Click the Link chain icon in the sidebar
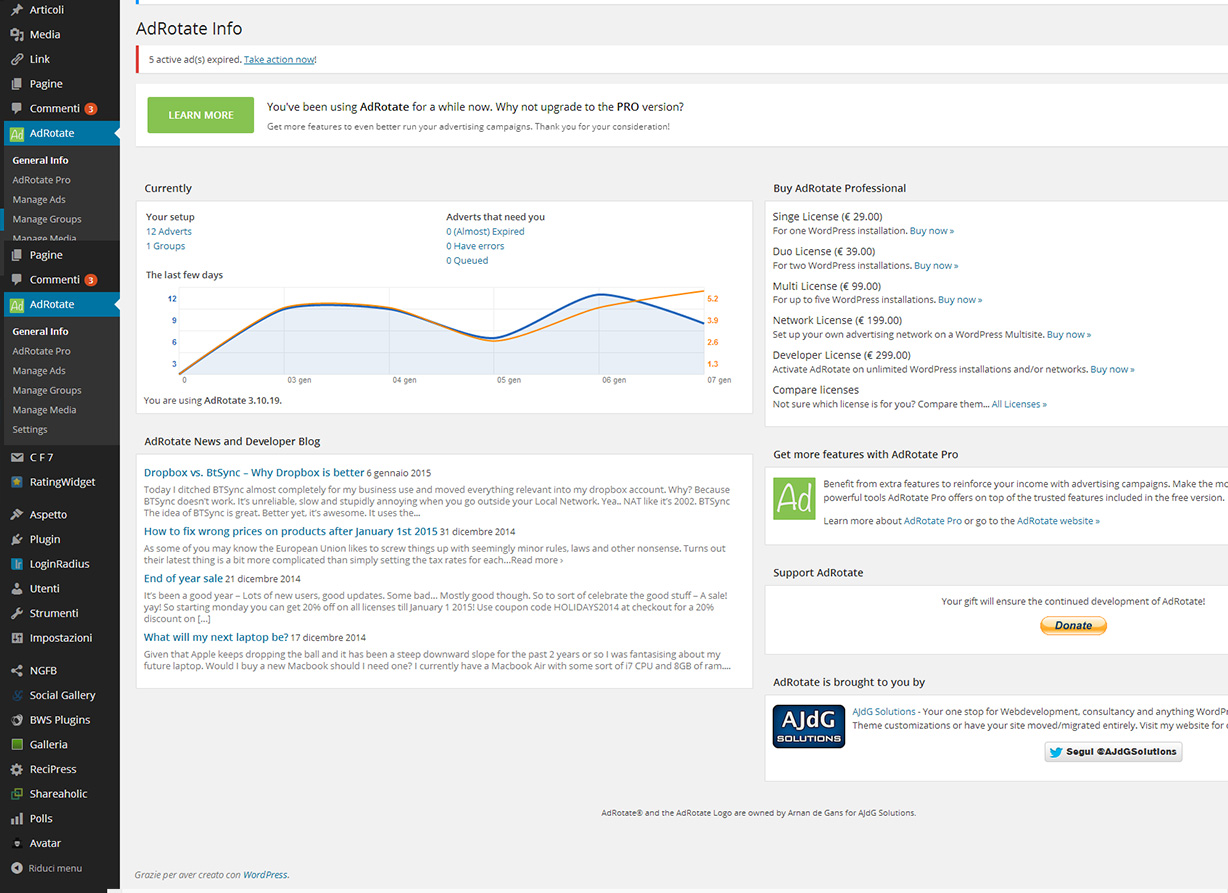The height and width of the screenshot is (893, 1228). (x=17, y=59)
